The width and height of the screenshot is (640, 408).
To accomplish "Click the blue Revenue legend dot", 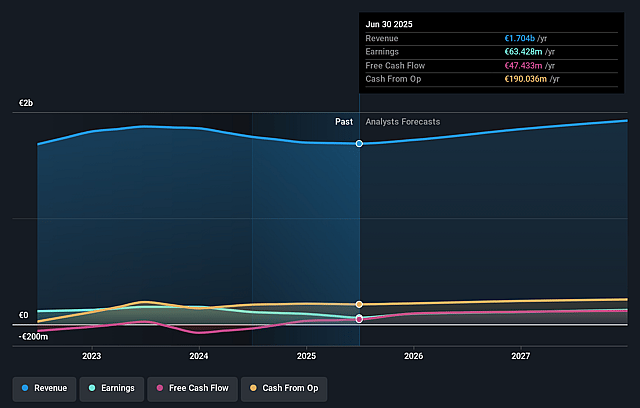I will 25,388.
